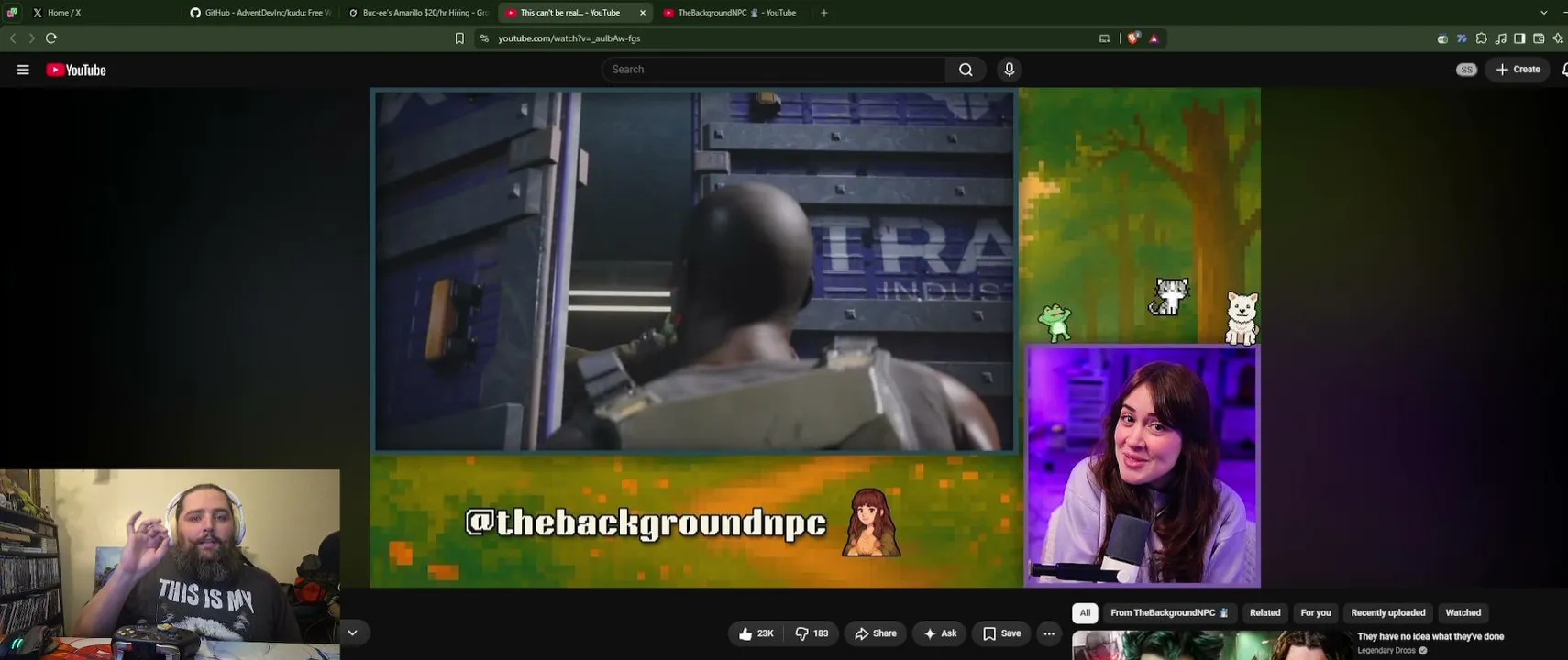
Task: Go back in browser history
Action: (x=13, y=38)
